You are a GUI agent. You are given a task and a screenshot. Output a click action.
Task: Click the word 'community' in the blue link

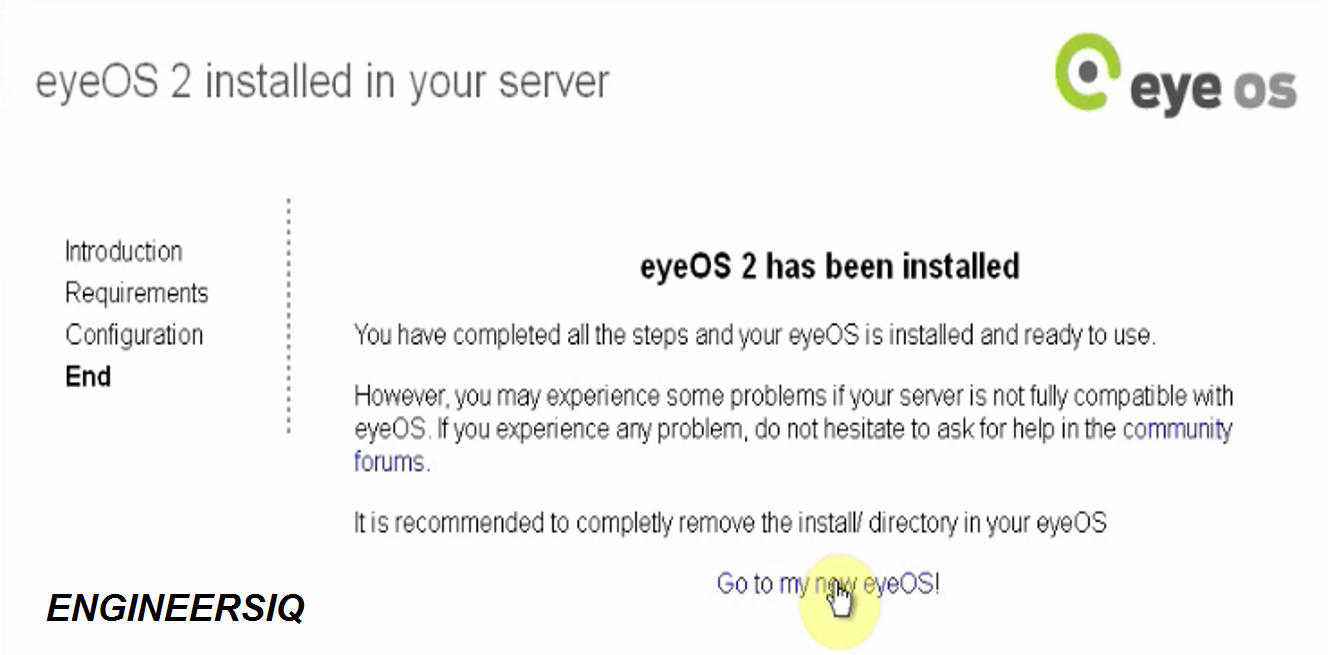click(x=1178, y=429)
